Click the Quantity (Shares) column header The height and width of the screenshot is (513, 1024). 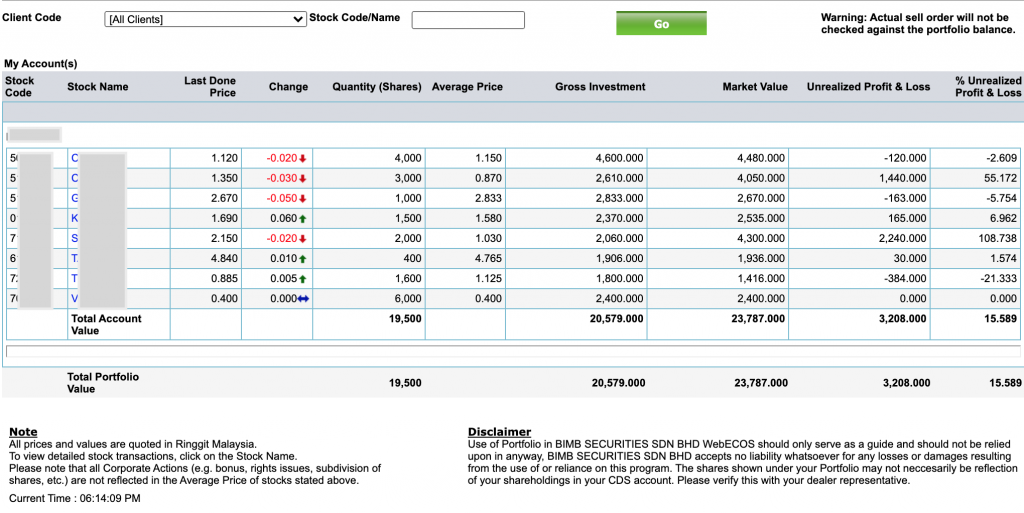377,87
